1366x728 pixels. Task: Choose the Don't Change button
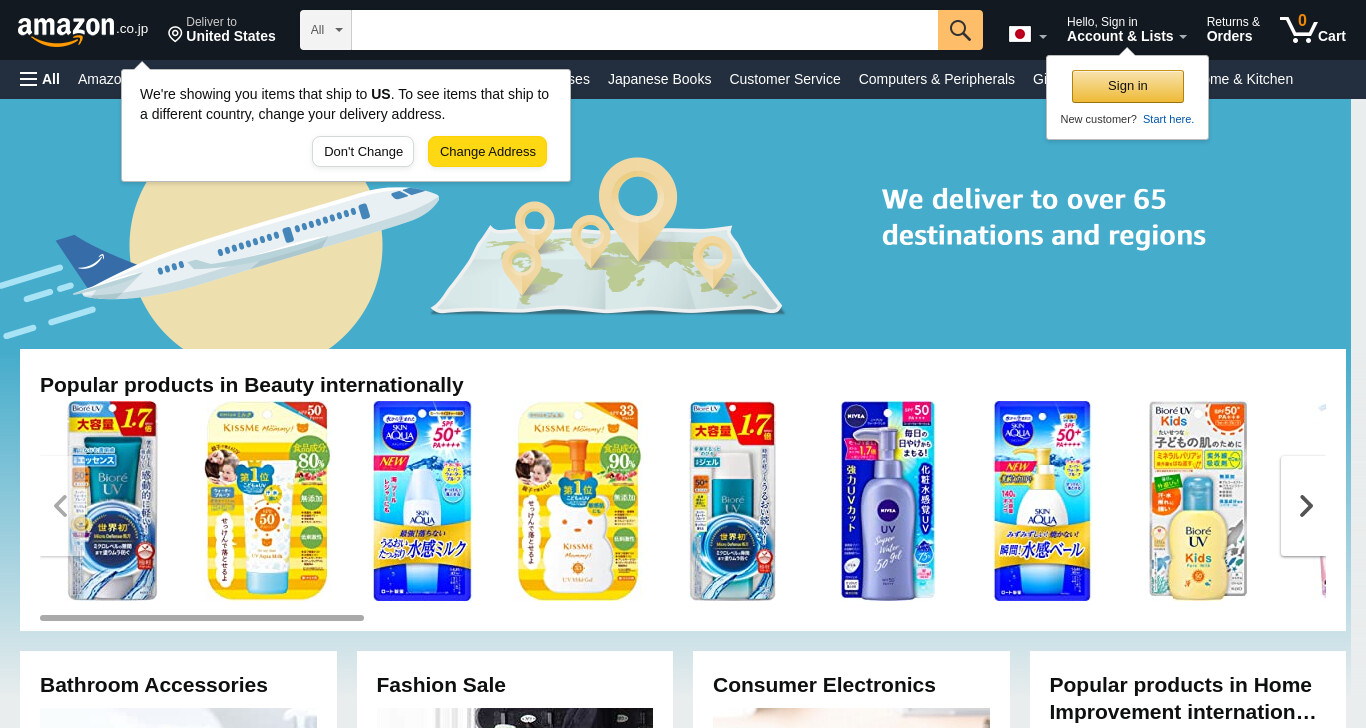(x=363, y=152)
